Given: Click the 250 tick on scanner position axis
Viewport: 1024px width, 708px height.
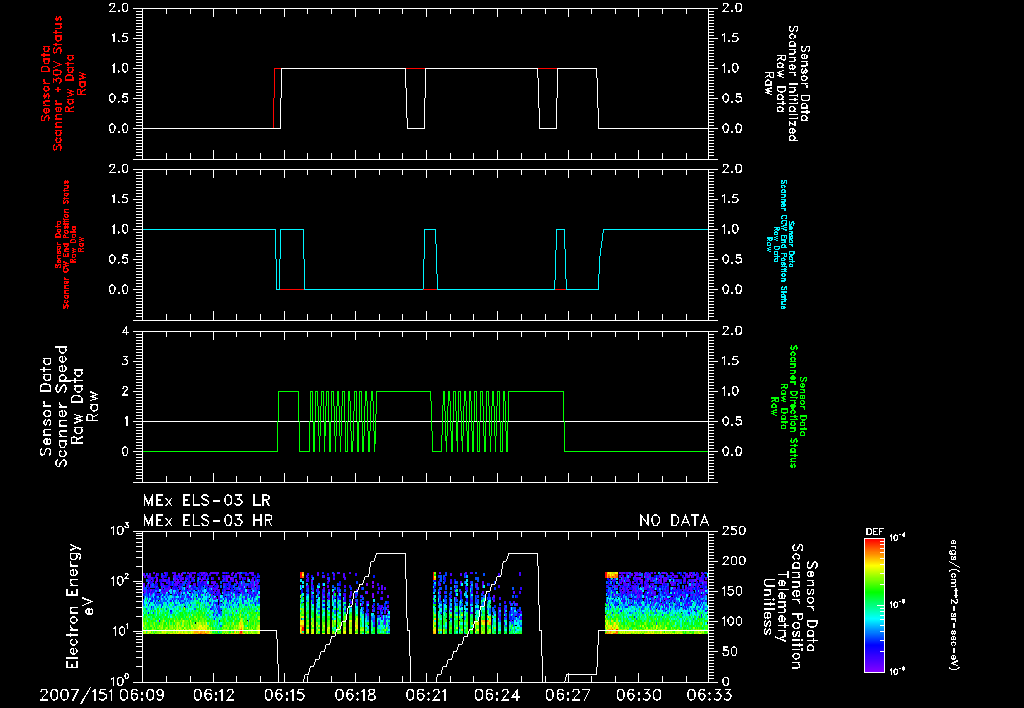Looking at the screenshot, I should [x=733, y=531].
